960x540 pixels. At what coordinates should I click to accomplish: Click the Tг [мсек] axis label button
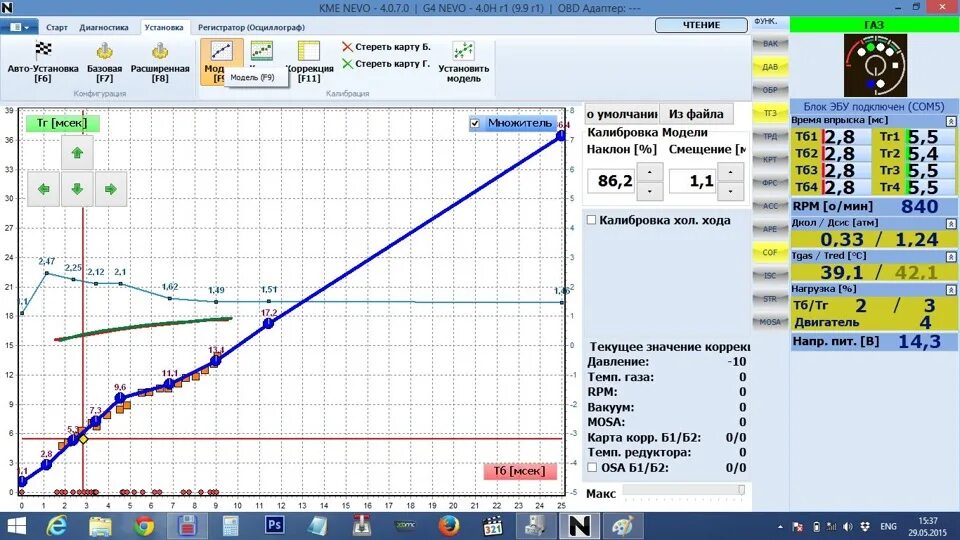pos(62,123)
